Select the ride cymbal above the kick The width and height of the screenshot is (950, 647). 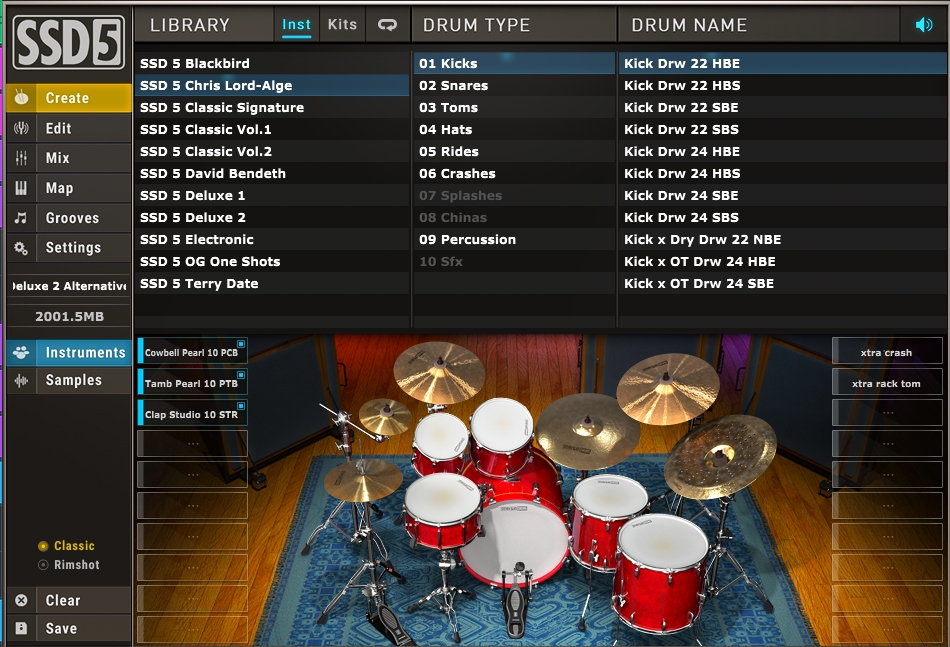587,430
